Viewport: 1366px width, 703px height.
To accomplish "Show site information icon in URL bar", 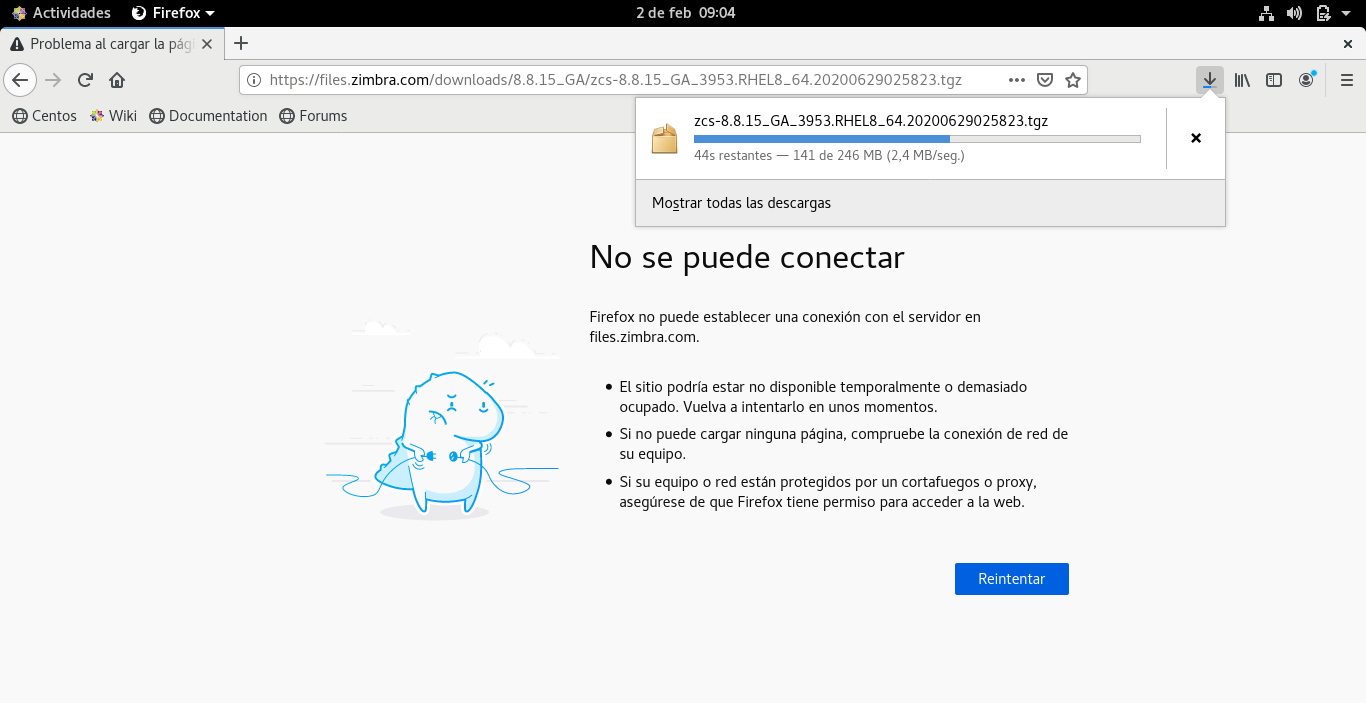I will tap(254, 80).
